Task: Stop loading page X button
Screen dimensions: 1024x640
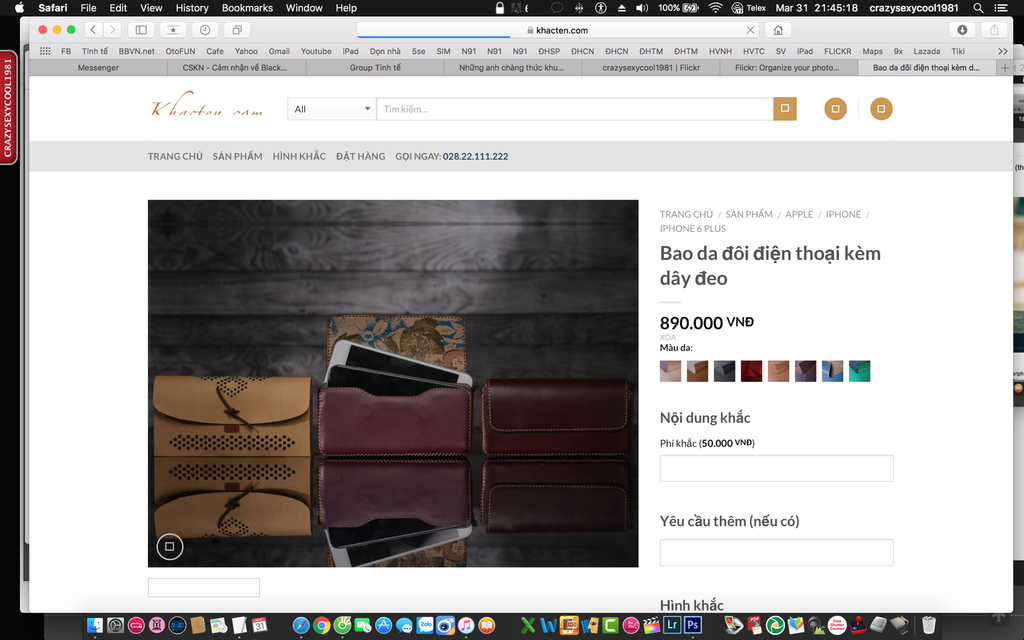Action: click(x=750, y=30)
